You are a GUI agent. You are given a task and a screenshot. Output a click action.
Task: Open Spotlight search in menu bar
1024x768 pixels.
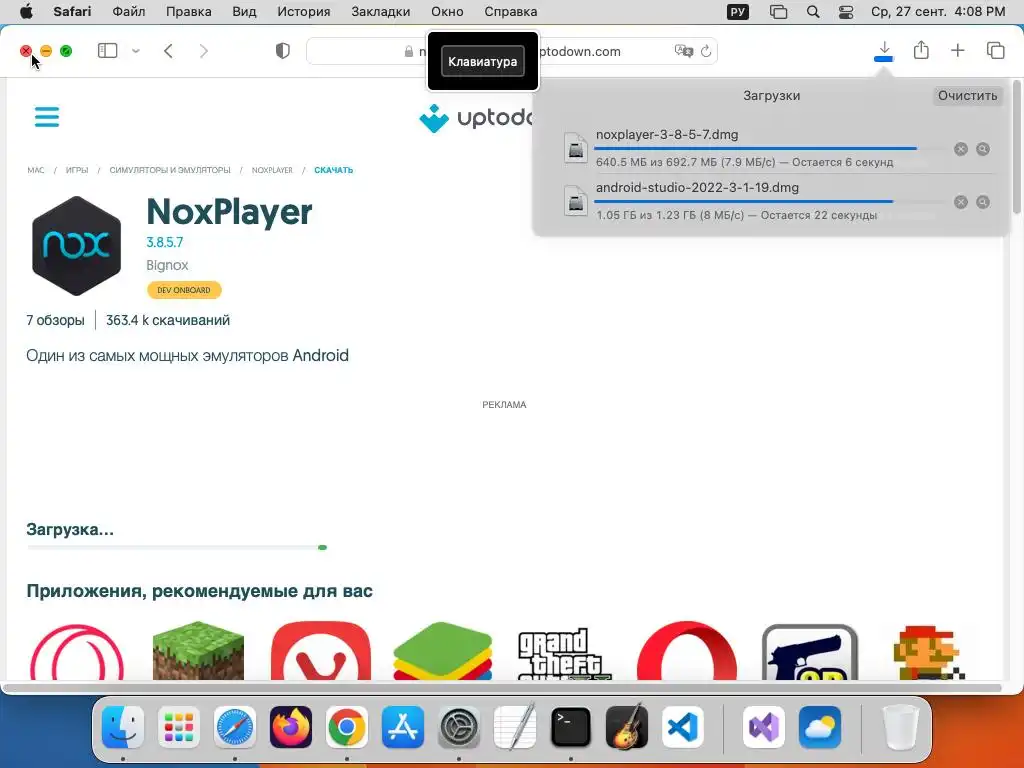pyautogui.click(x=813, y=12)
